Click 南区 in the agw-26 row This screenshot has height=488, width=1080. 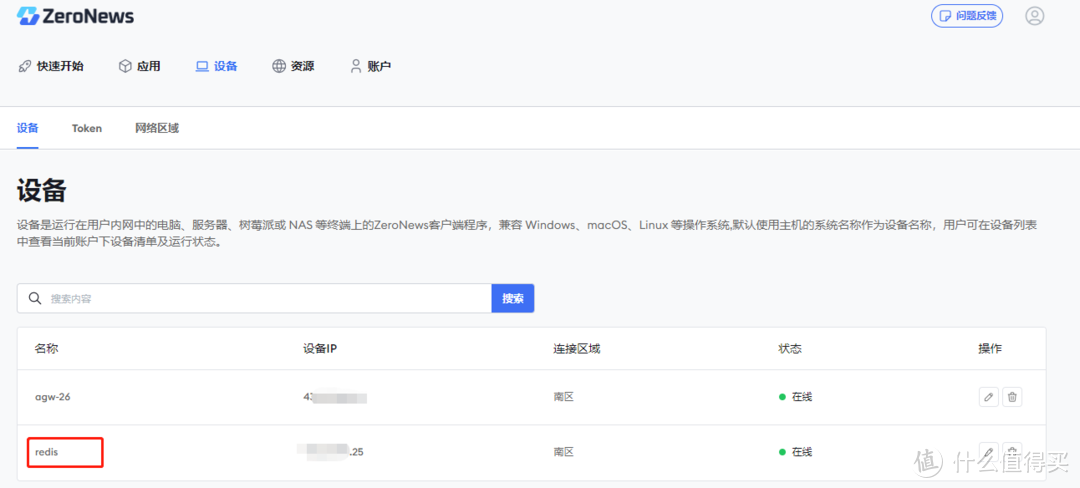[563, 397]
